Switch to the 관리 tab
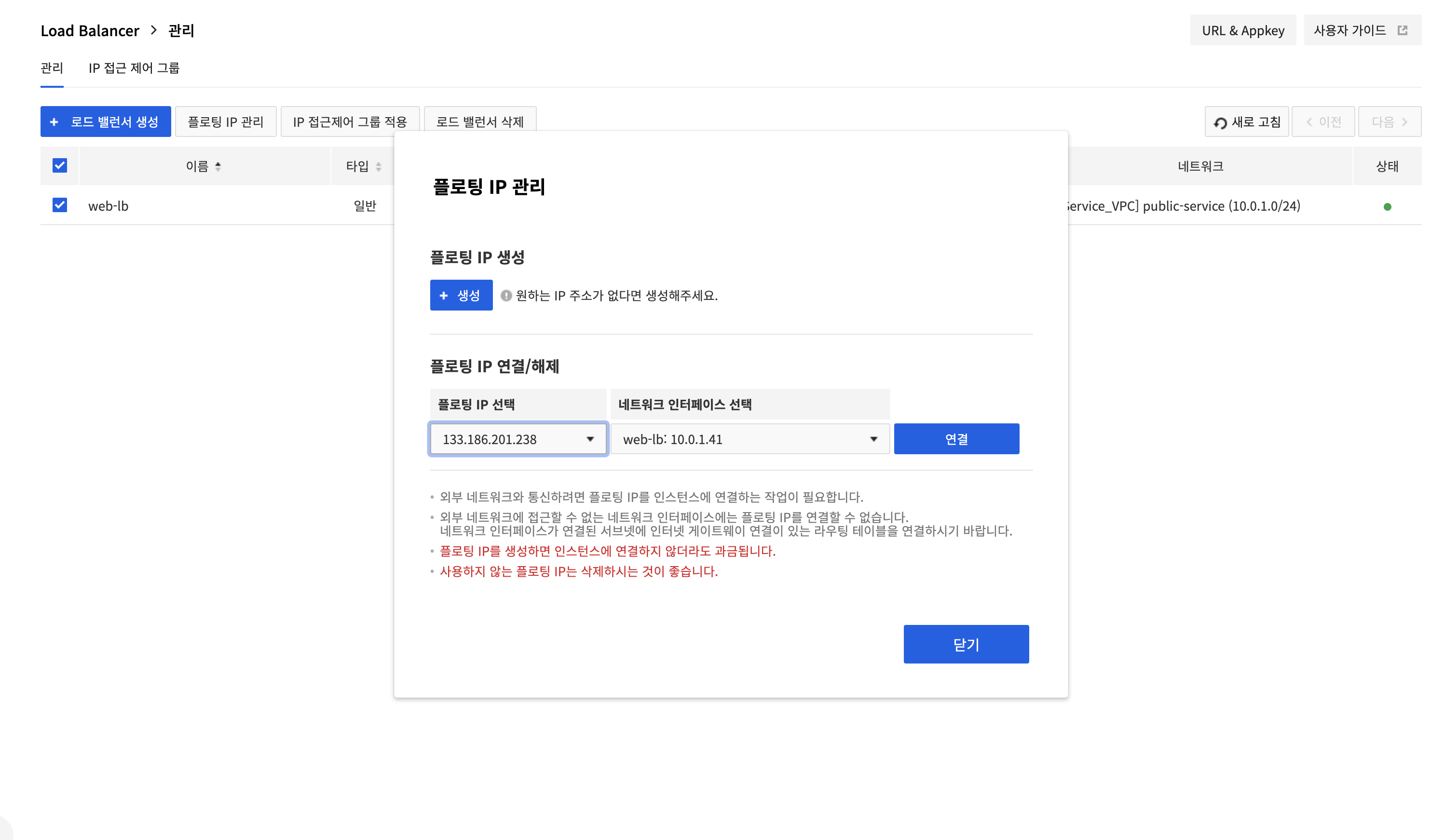The image size is (1444, 840). (x=52, y=68)
